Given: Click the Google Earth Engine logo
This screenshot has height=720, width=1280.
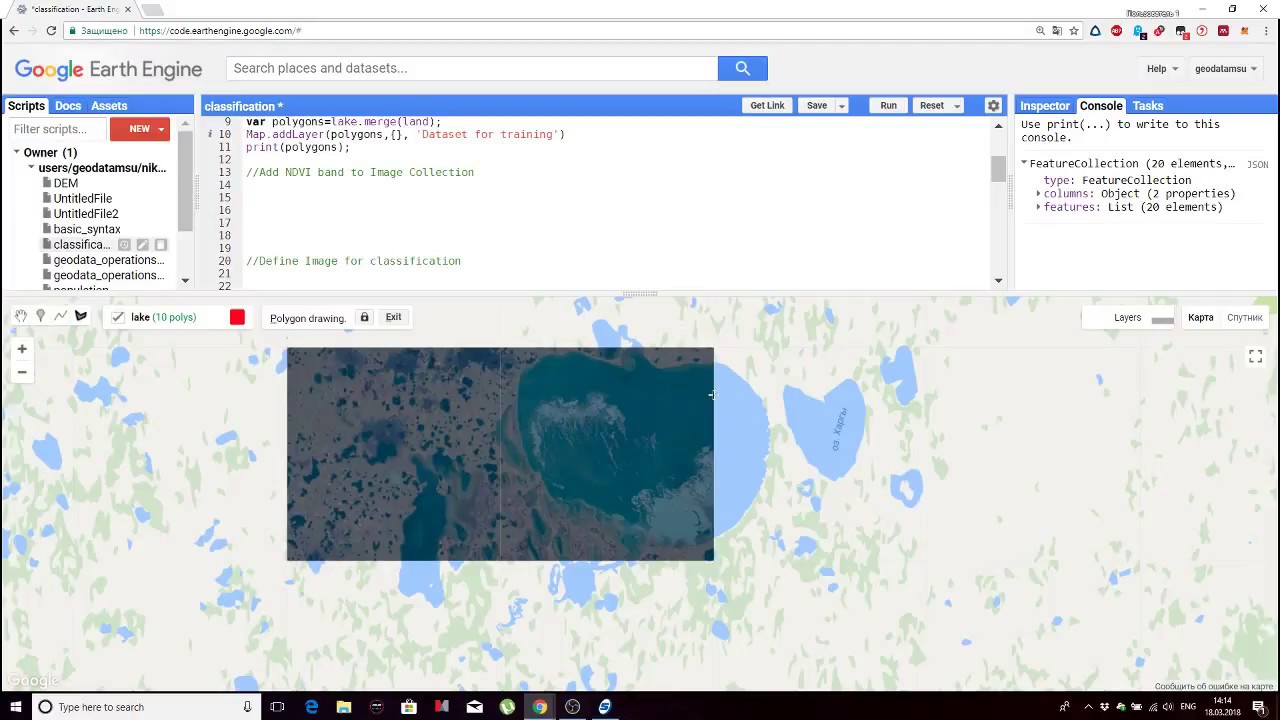Looking at the screenshot, I should 108,69.
